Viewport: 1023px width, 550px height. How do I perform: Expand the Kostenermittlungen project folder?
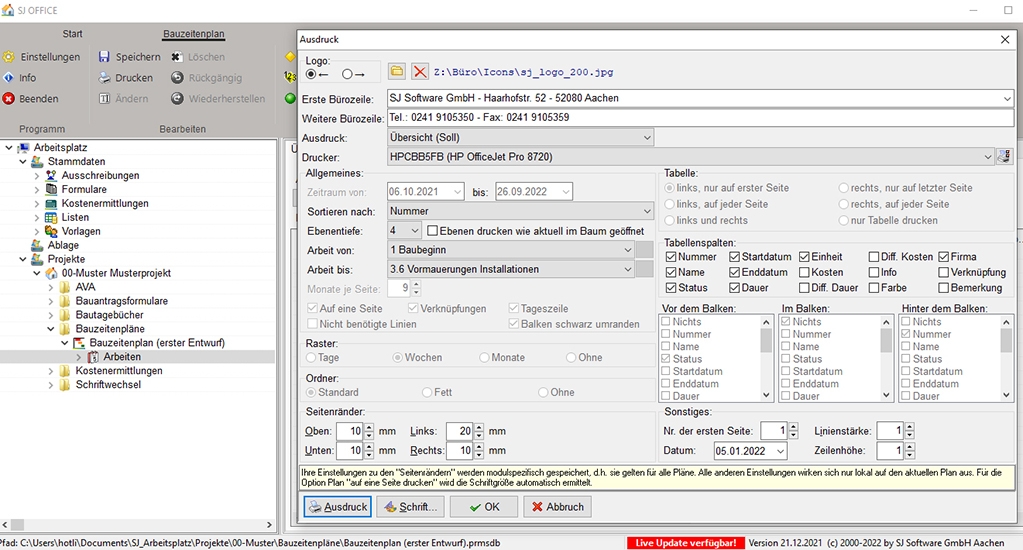(51, 371)
